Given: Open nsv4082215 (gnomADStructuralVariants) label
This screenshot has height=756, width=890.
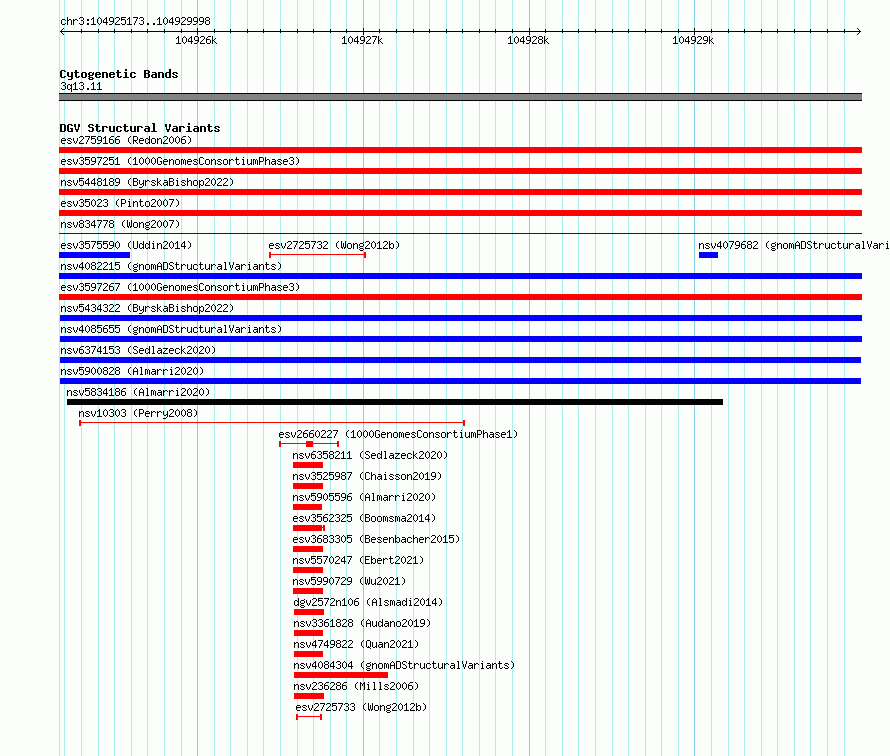Looking at the screenshot, I should point(171,266).
